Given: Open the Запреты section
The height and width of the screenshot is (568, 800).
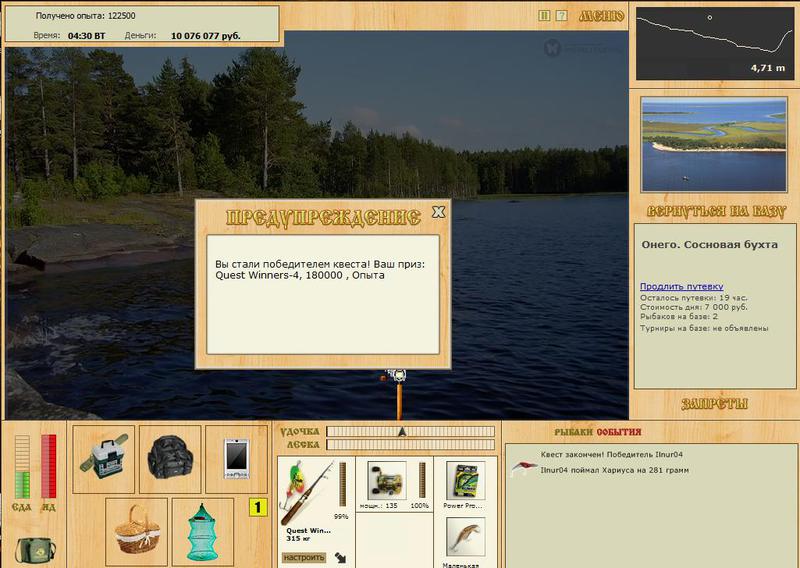Looking at the screenshot, I should [x=714, y=404].
